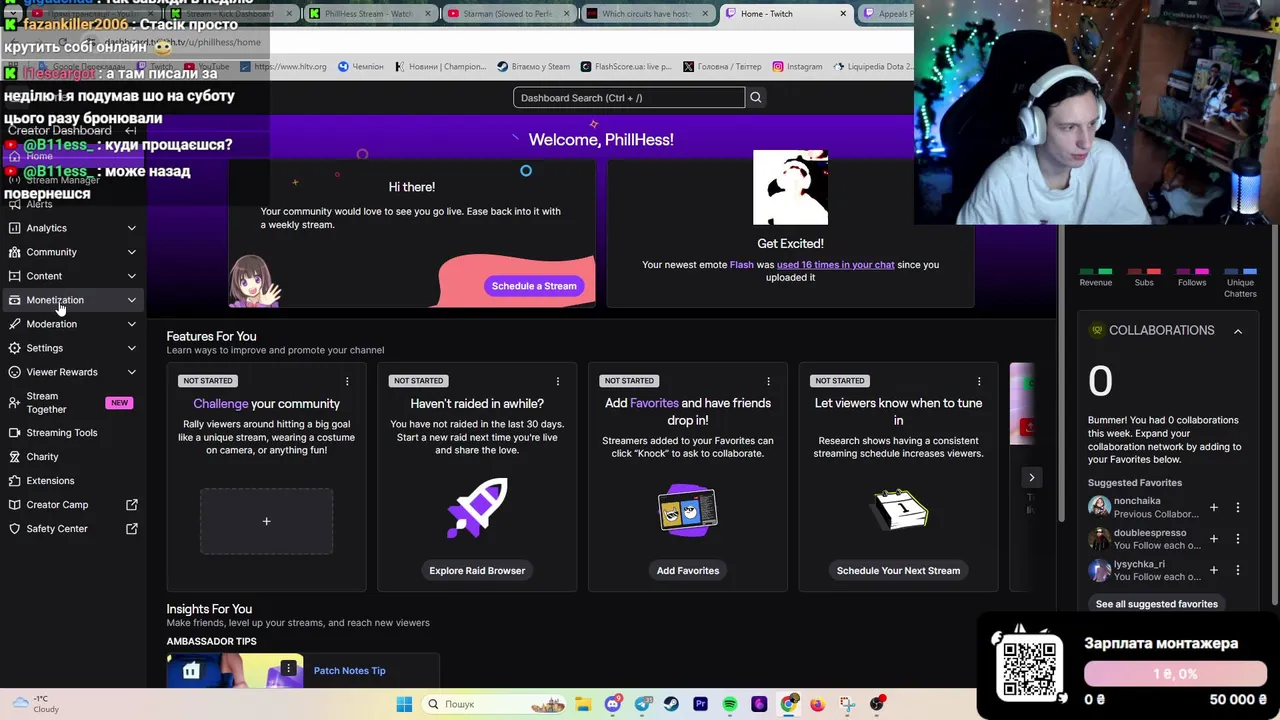Click See all suggested favorites button
The width and height of the screenshot is (1280, 720).
tap(1156, 604)
